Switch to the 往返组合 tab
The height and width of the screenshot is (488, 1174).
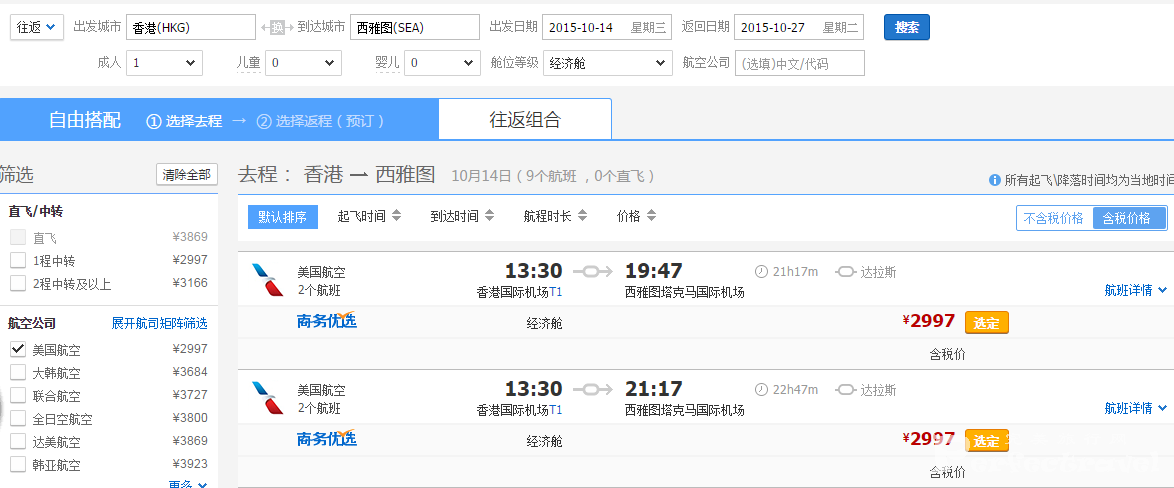point(525,120)
